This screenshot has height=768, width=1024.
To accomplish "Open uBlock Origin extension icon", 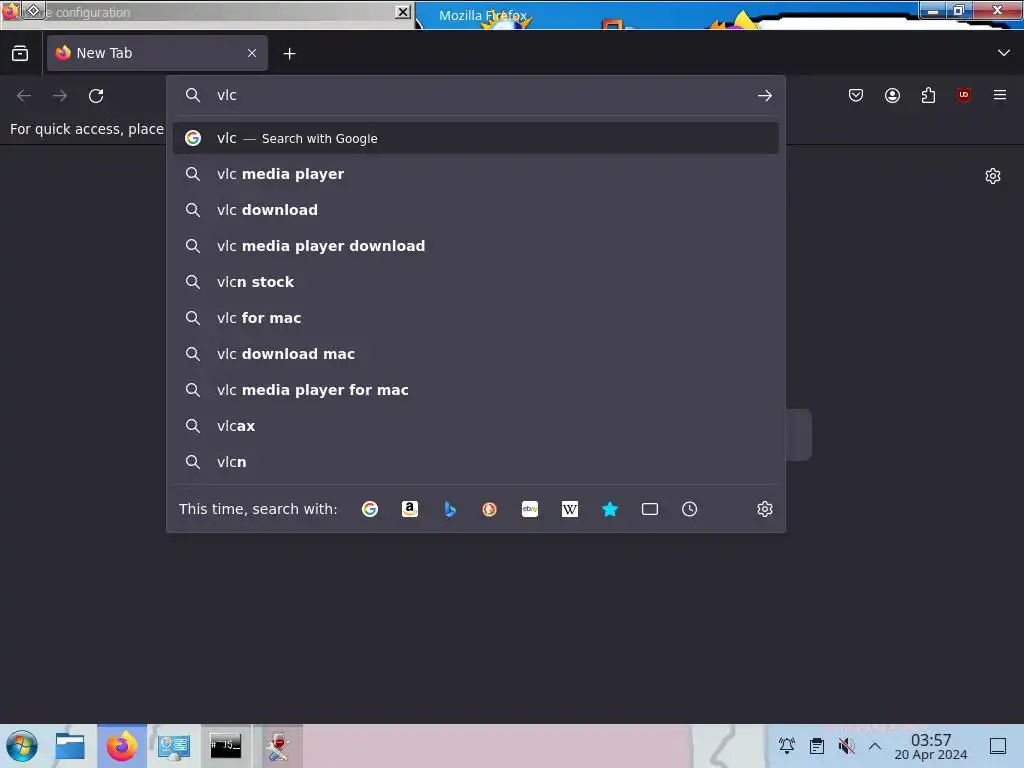I will pyautogui.click(x=963, y=95).
